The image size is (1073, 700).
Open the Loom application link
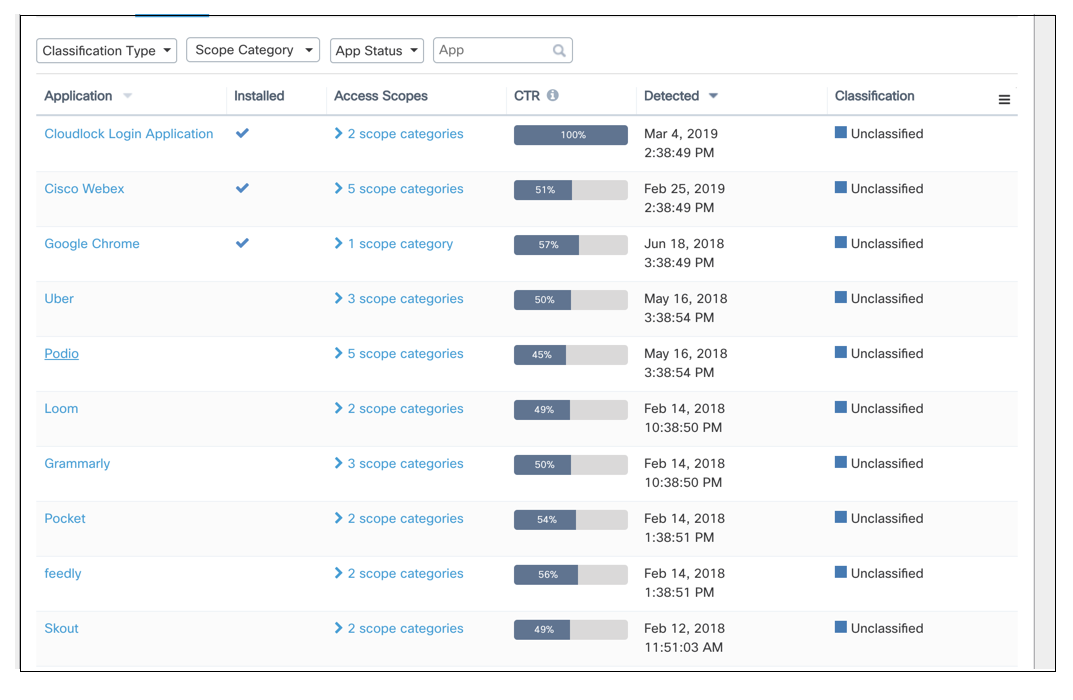(x=61, y=409)
